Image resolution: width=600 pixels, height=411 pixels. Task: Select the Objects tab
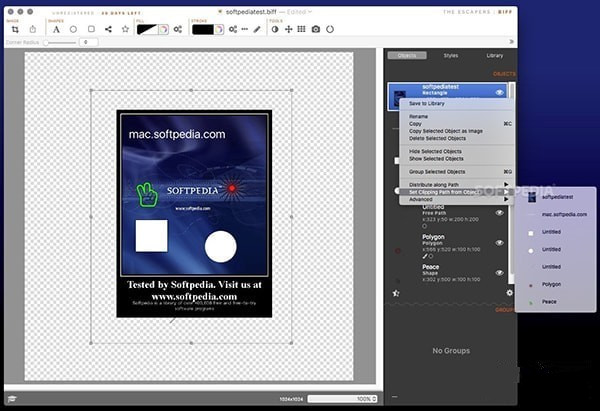click(x=407, y=55)
